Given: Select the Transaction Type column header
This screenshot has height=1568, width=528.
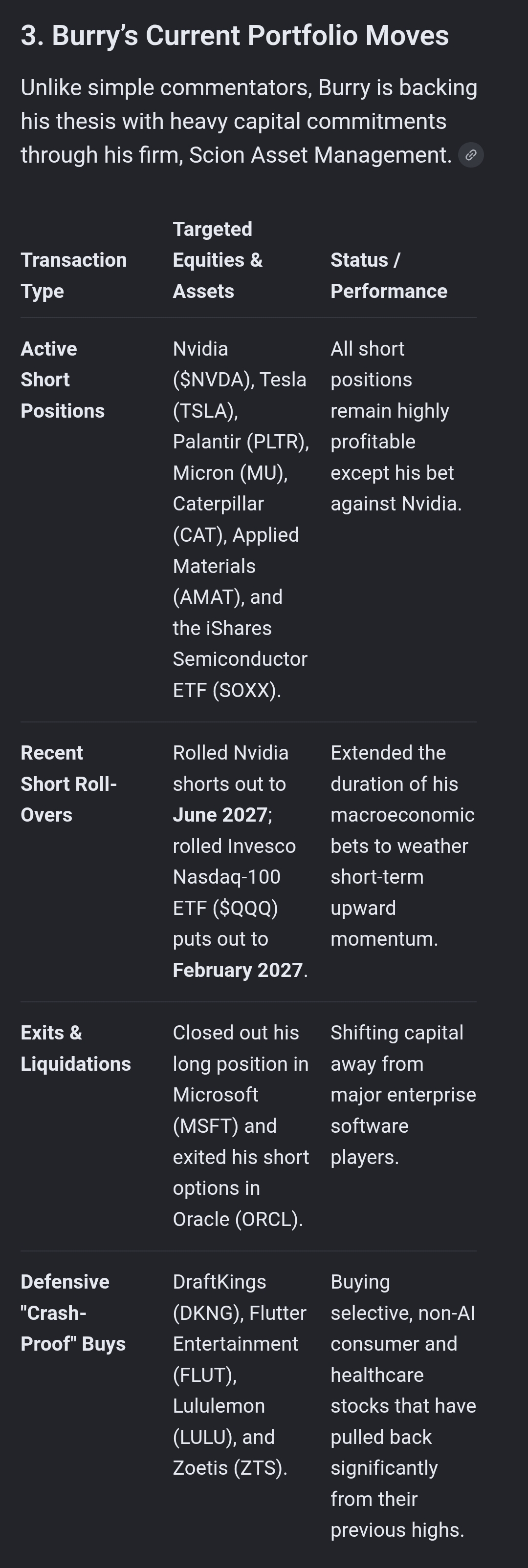Looking at the screenshot, I should point(74,275).
